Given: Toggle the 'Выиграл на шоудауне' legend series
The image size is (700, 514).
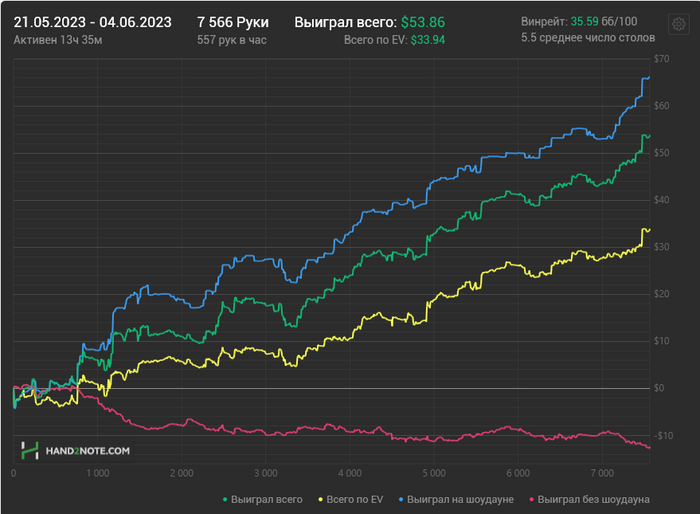Looking at the screenshot, I should [456, 499].
